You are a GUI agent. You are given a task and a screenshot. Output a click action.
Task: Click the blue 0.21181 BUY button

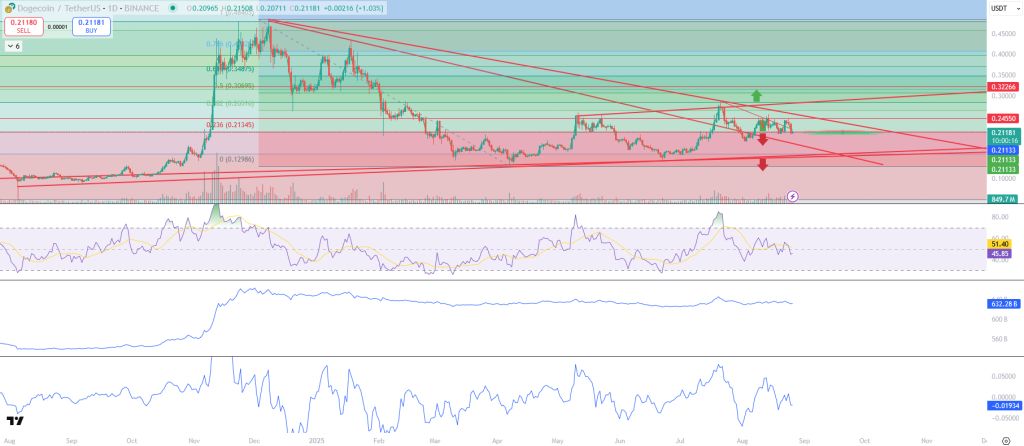pos(91,27)
